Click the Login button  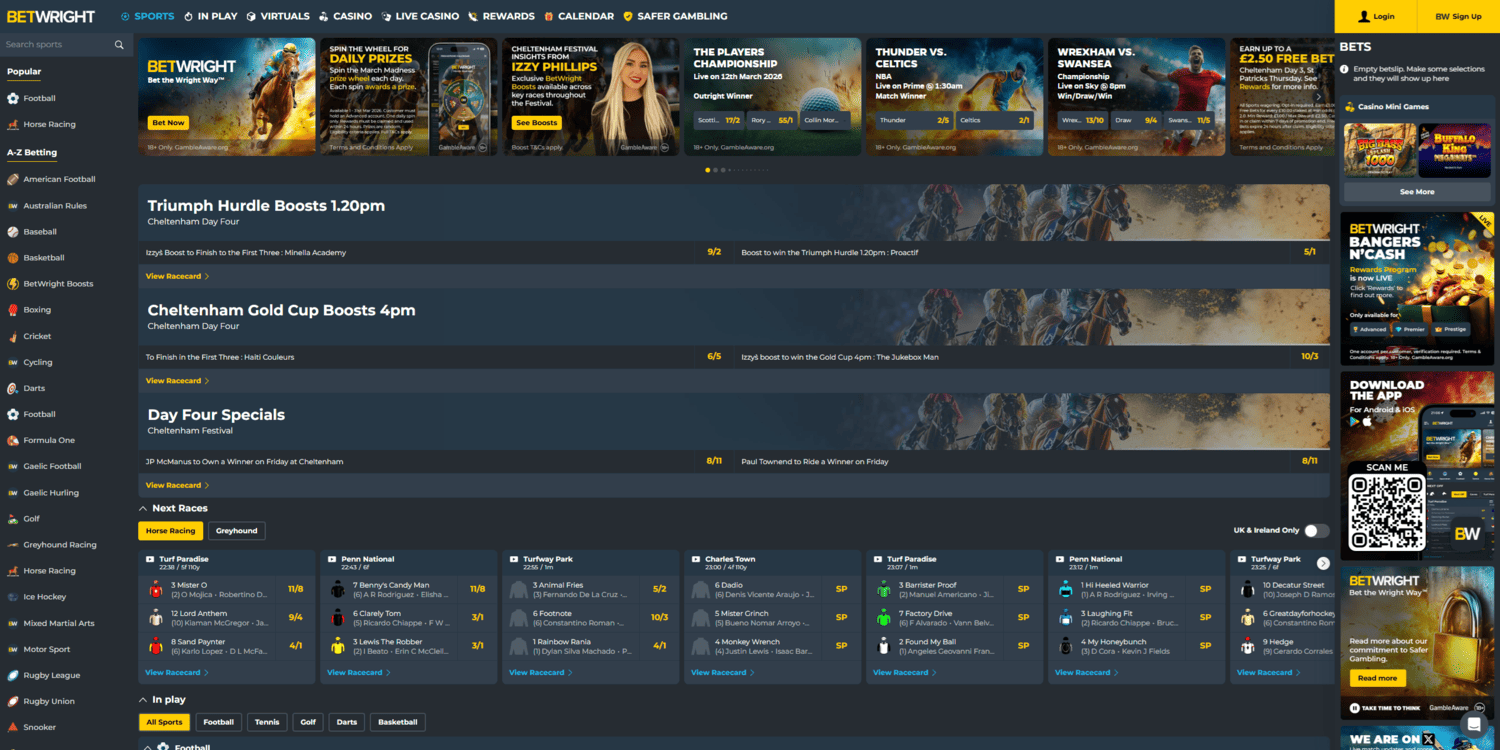1376,16
